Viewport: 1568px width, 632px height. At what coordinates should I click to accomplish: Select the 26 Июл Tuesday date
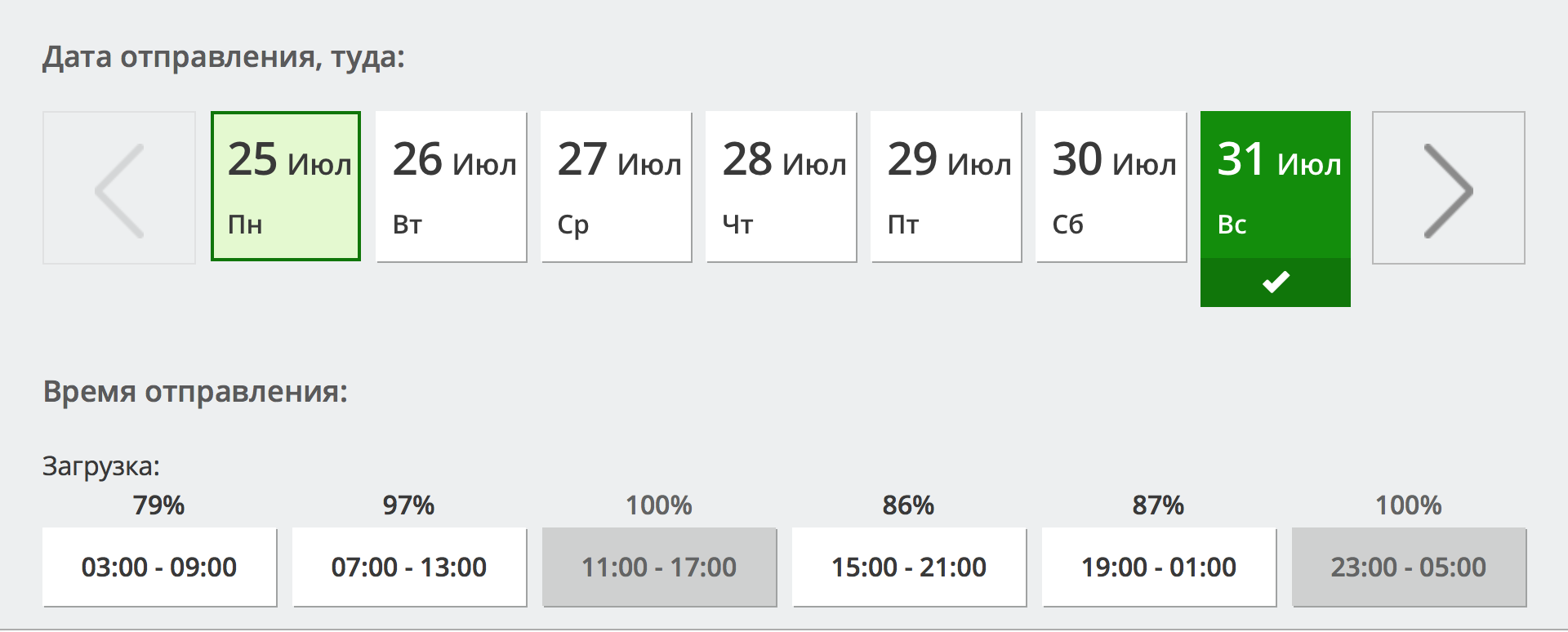(451, 187)
